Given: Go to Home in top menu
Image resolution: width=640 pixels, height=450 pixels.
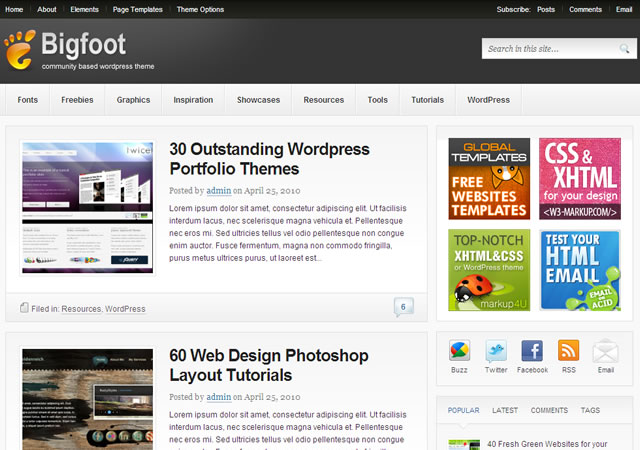Looking at the screenshot, I should tap(14, 9).
